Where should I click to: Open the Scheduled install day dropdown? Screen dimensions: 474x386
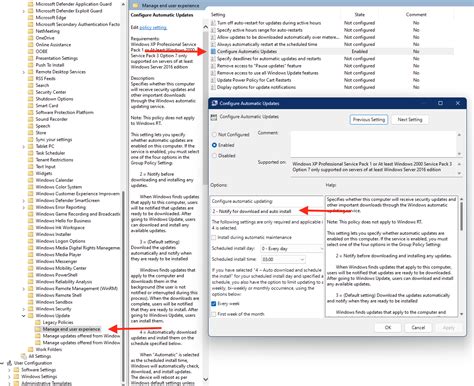[x=292, y=249]
